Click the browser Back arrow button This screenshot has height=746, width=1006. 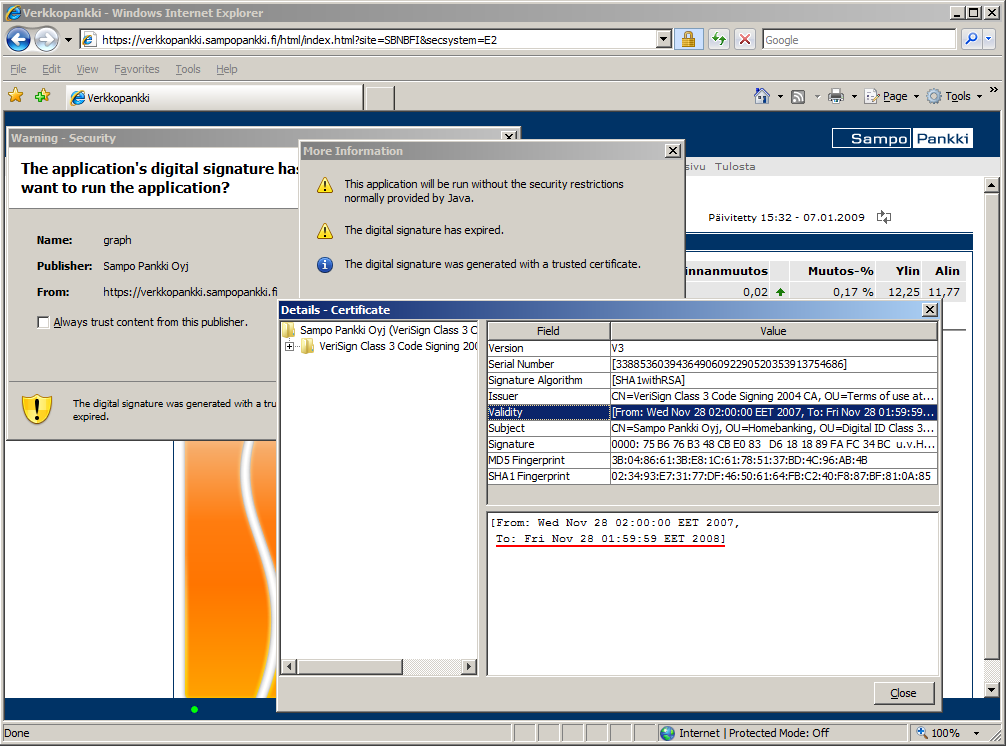pyautogui.click(x=19, y=40)
